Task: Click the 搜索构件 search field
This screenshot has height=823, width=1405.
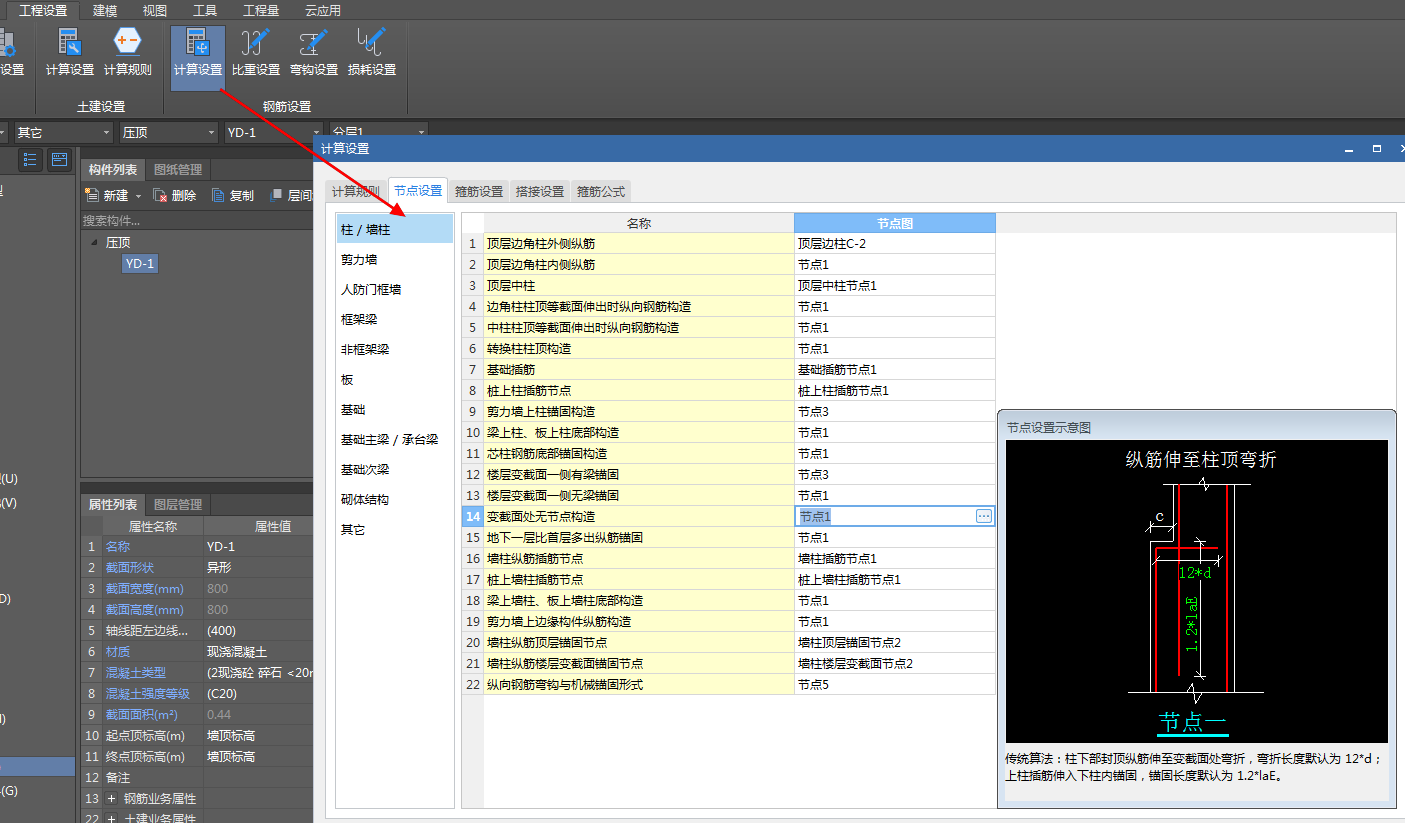Action: pyautogui.click(x=197, y=220)
